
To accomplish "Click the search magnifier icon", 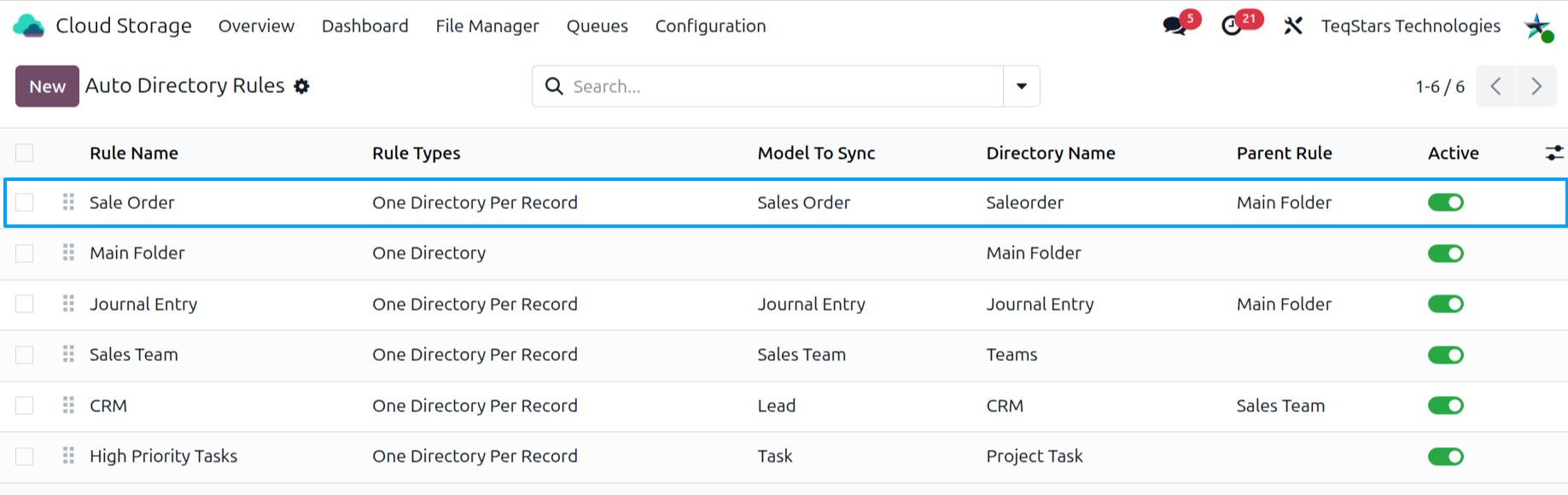I will click(x=554, y=86).
